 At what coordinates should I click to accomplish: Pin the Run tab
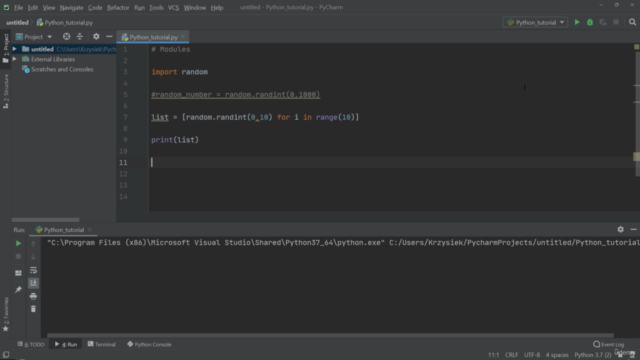point(18,289)
